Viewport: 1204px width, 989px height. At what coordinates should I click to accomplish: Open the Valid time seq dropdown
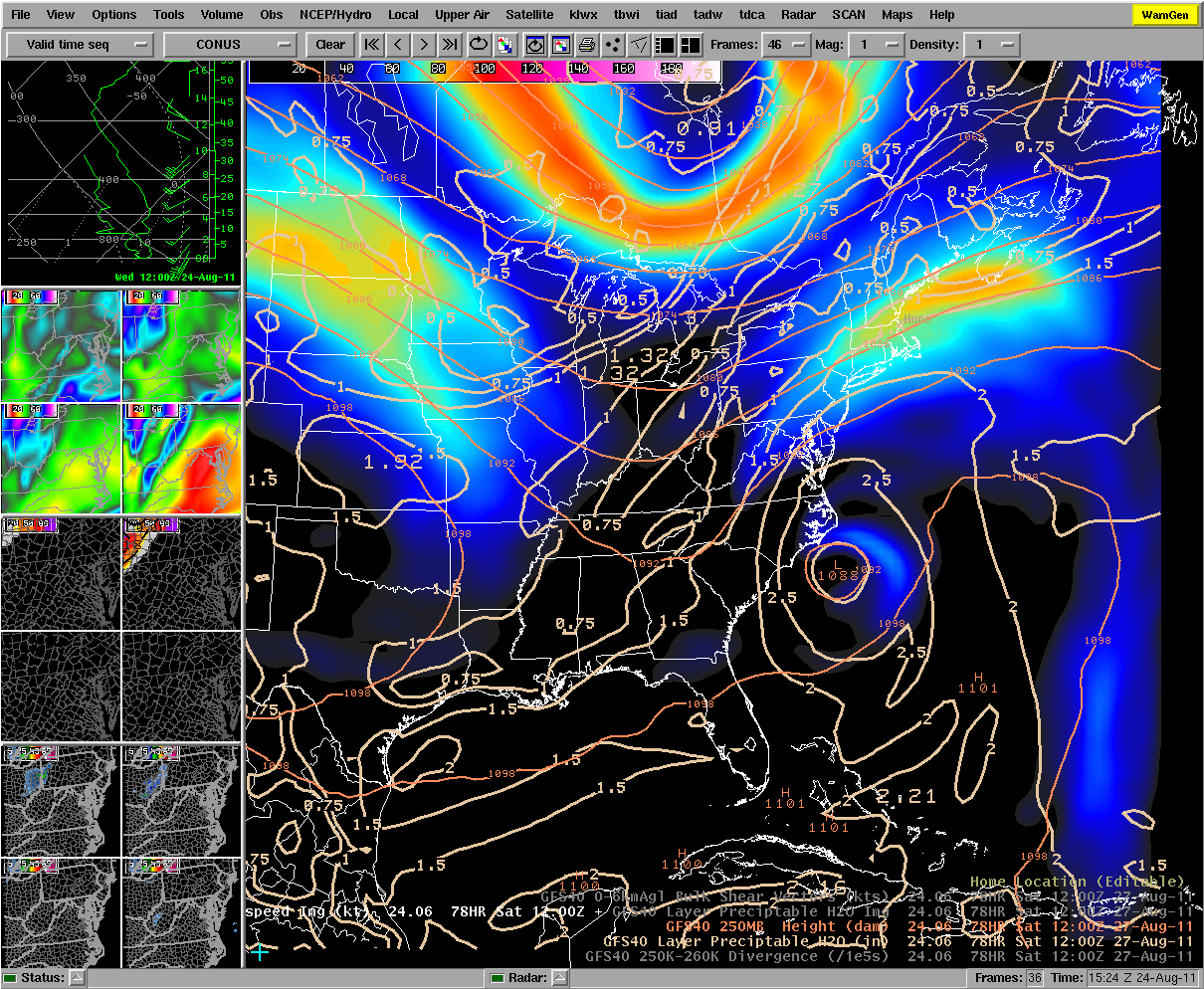coord(81,45)
